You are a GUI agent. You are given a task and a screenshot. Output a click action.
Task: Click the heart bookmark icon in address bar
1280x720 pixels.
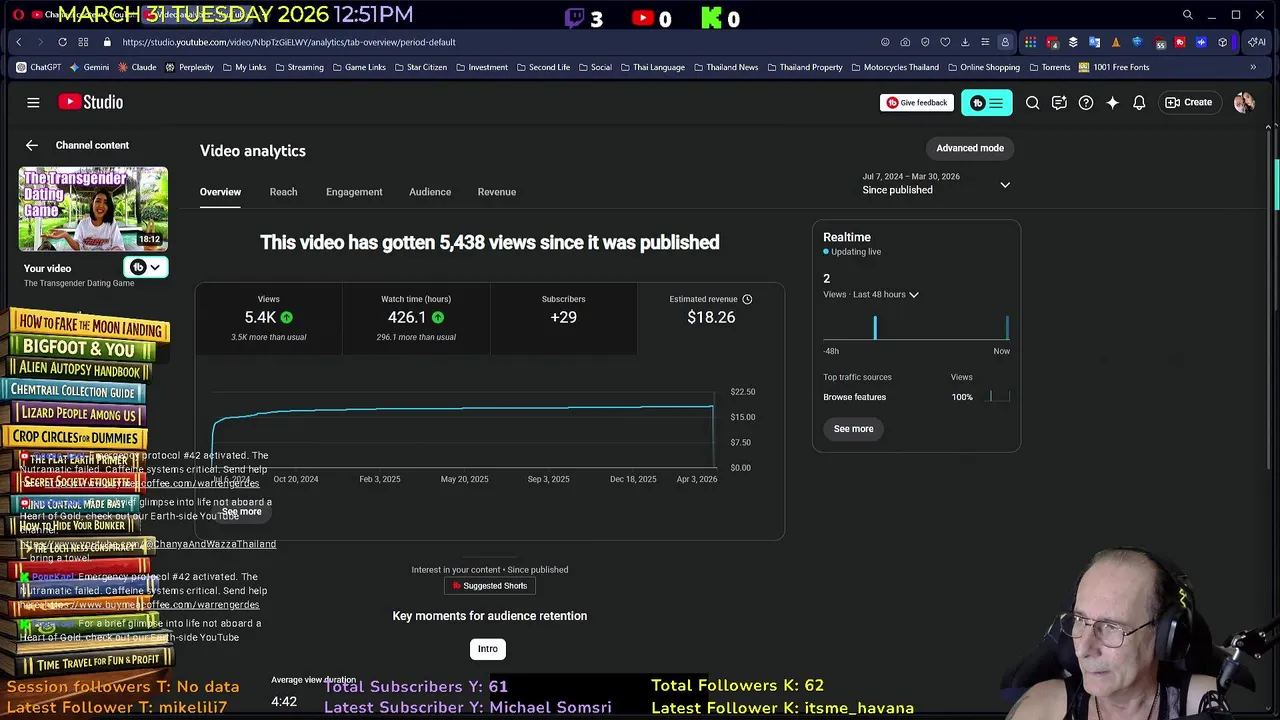pos(945,42)
